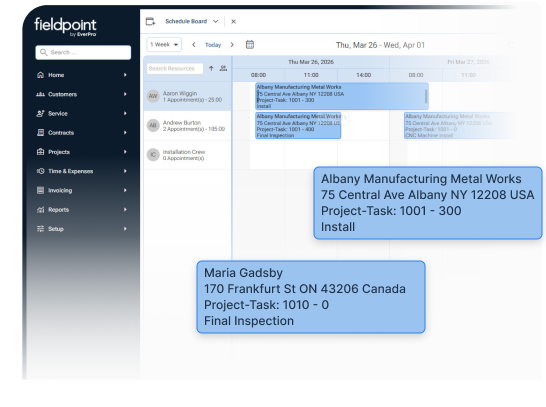This screenshot has height=407, width=546.
Task: Focus the Search Resources field
Action: (x=175, y=69)
